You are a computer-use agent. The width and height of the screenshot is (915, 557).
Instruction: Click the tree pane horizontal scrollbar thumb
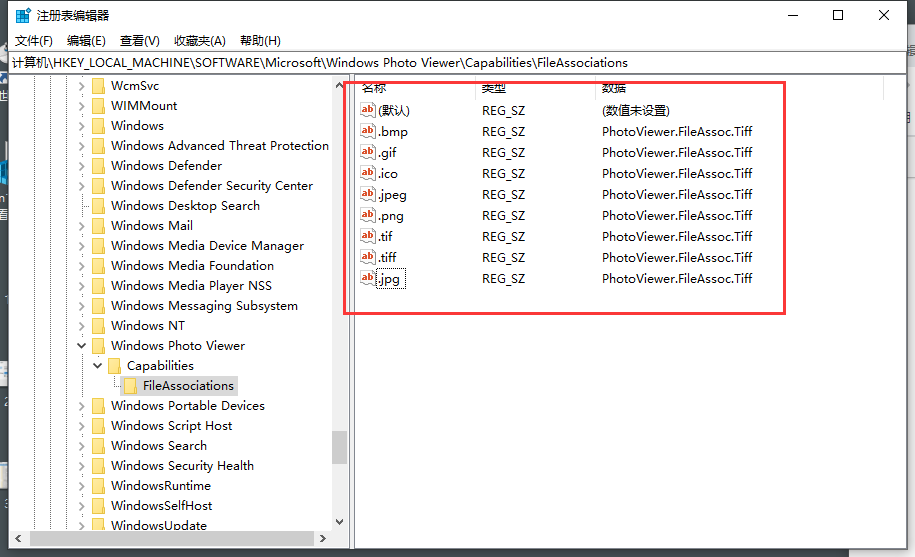pyautogui.click(x=172, y=539)
